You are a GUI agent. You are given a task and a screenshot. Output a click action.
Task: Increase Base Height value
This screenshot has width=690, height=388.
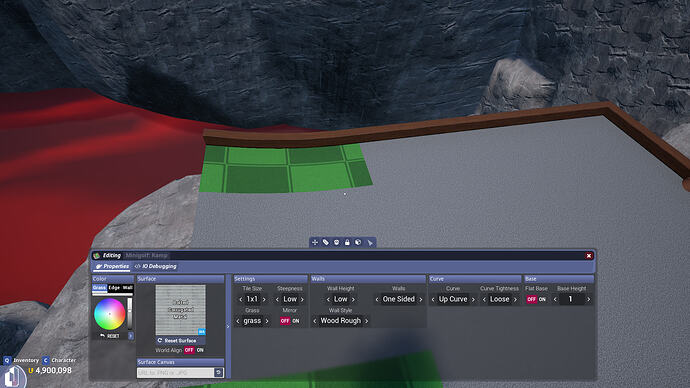tap(588, 299)
